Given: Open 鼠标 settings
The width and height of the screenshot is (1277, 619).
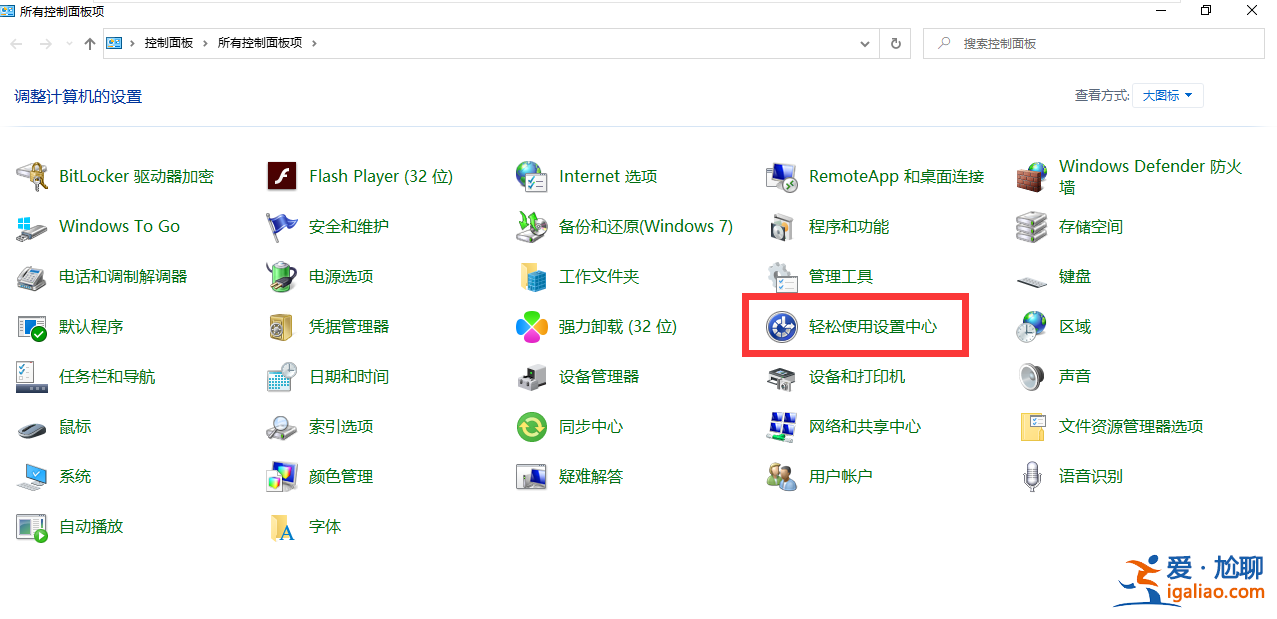Looking at the screenshot, I should (75, 426).
